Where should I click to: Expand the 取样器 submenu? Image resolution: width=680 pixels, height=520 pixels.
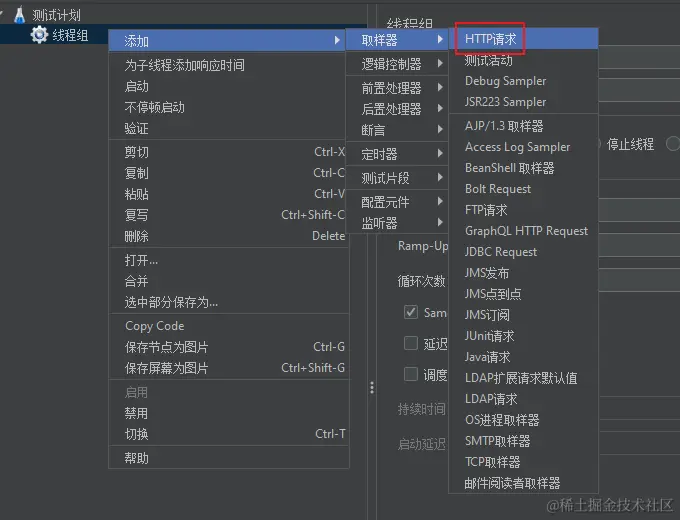397,40
